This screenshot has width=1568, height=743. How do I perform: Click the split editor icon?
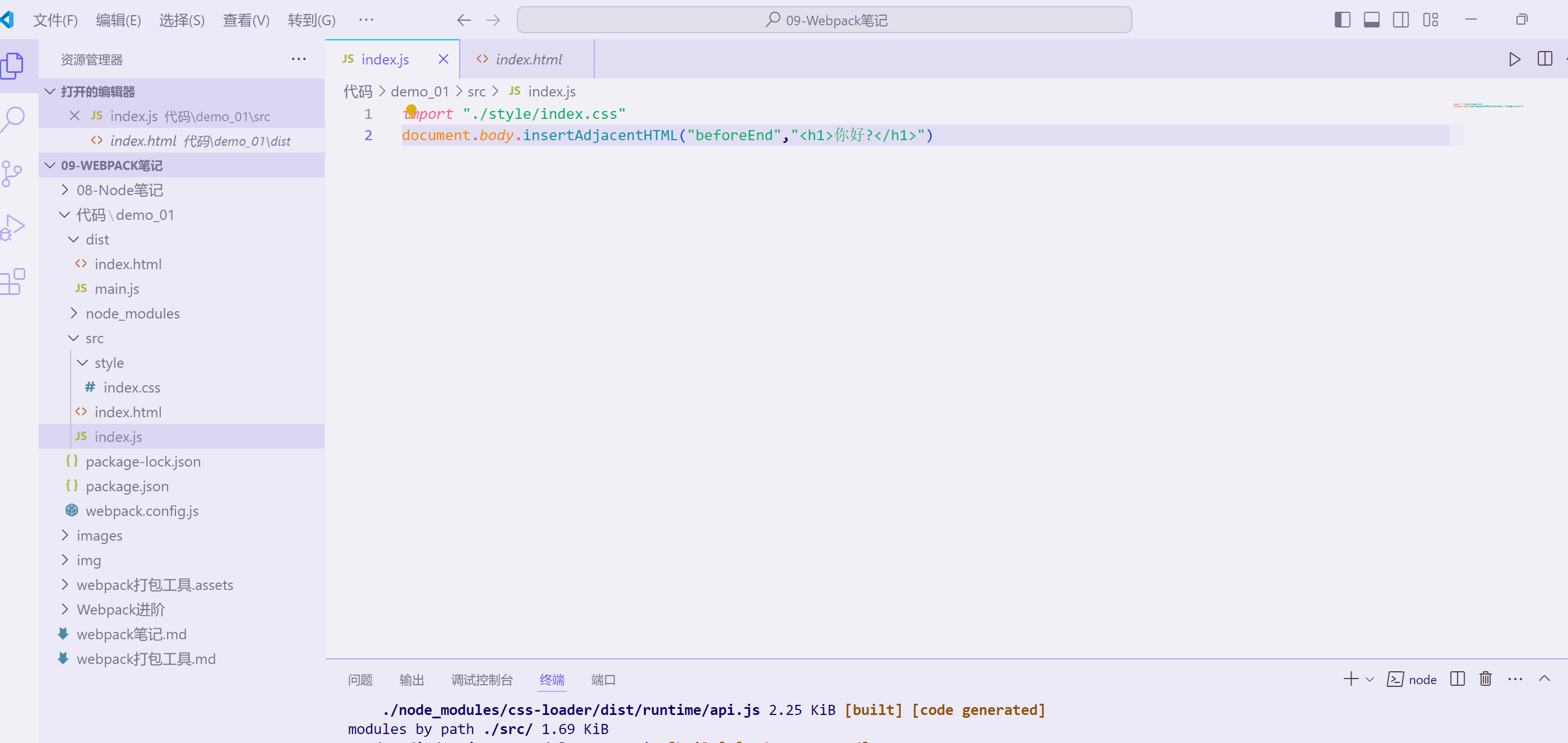1544,59
